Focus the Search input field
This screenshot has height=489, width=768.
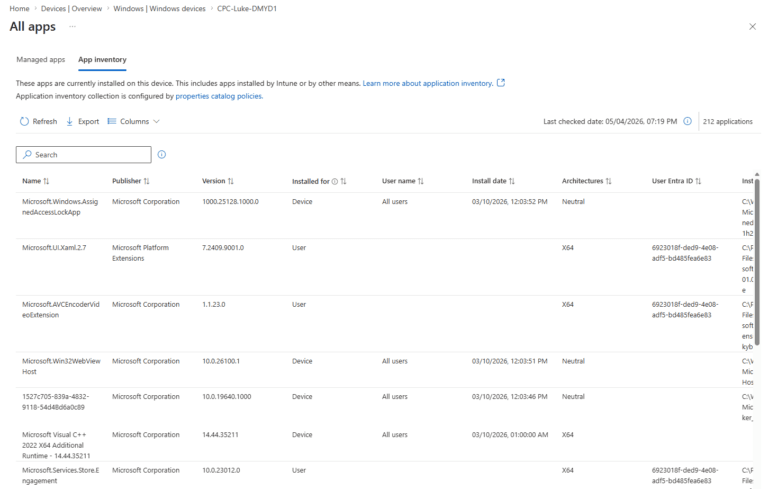(x=83, y=155)
